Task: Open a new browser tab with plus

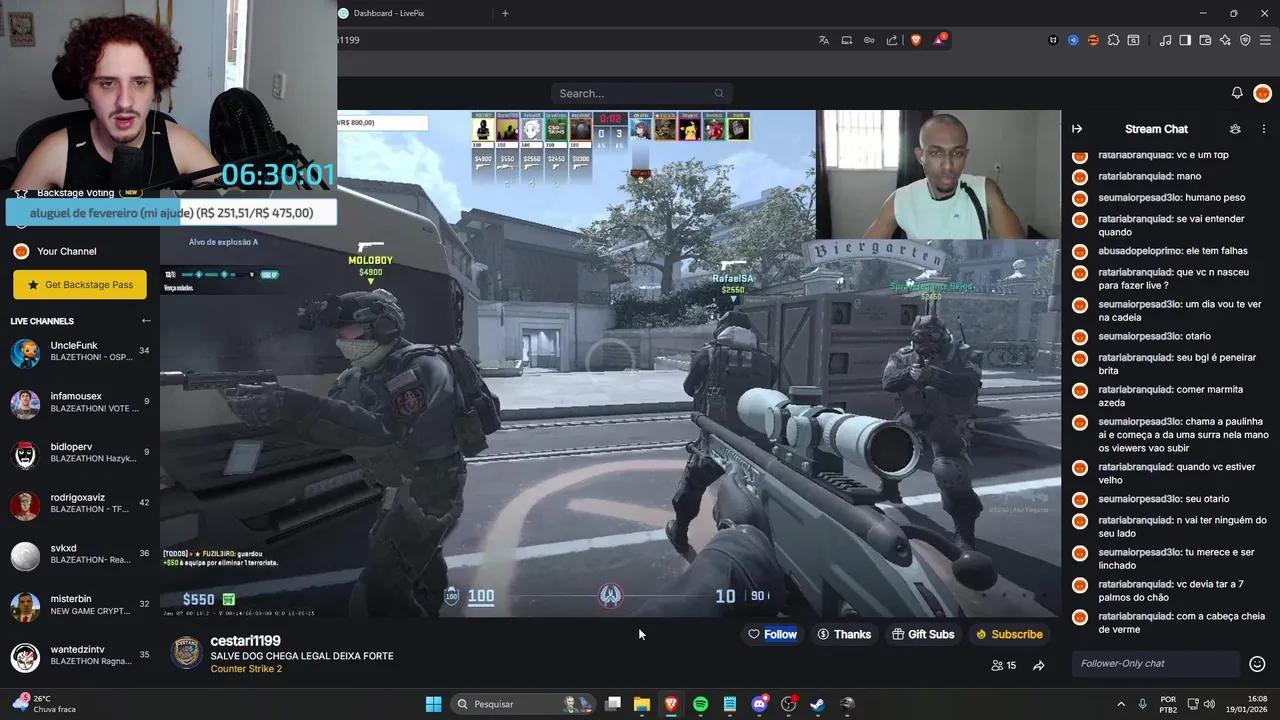Action: 505,13
